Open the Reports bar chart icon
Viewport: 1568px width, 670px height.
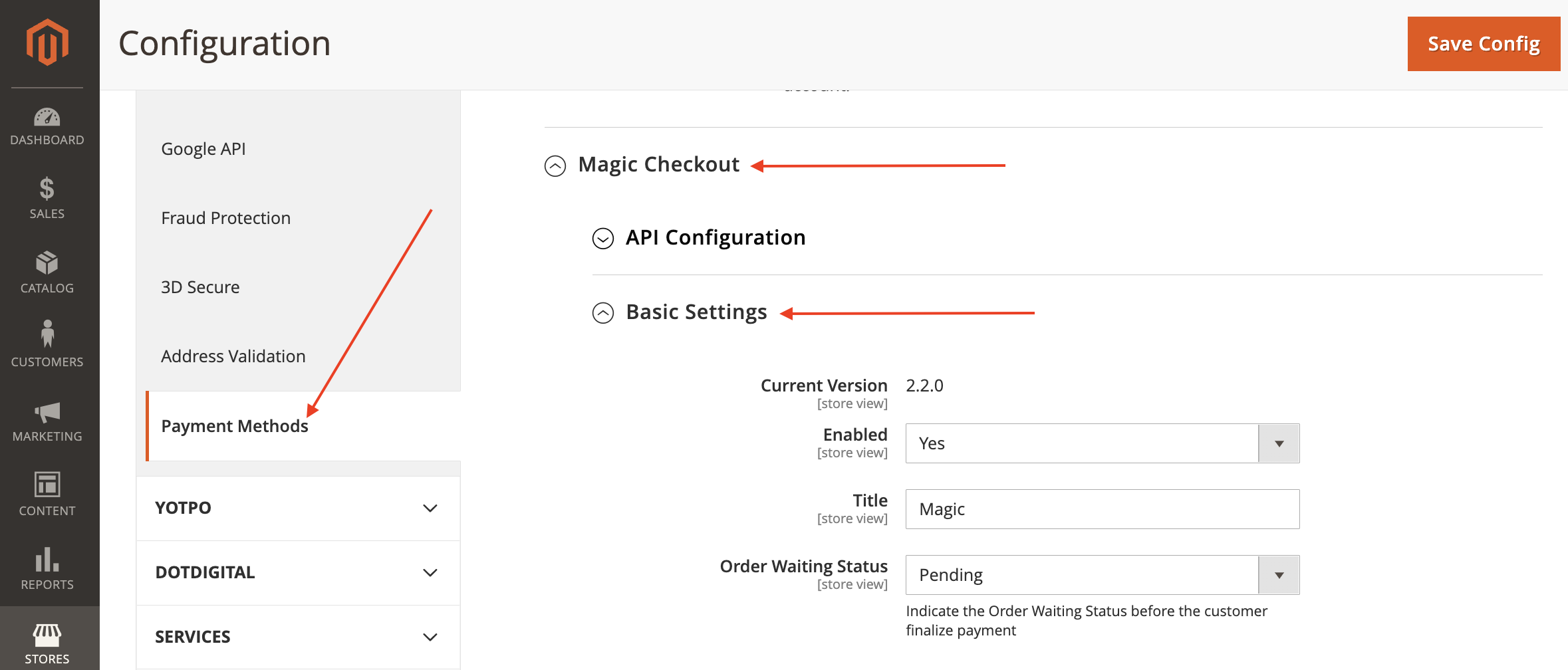pyautogui.click(x=47, y=560)
